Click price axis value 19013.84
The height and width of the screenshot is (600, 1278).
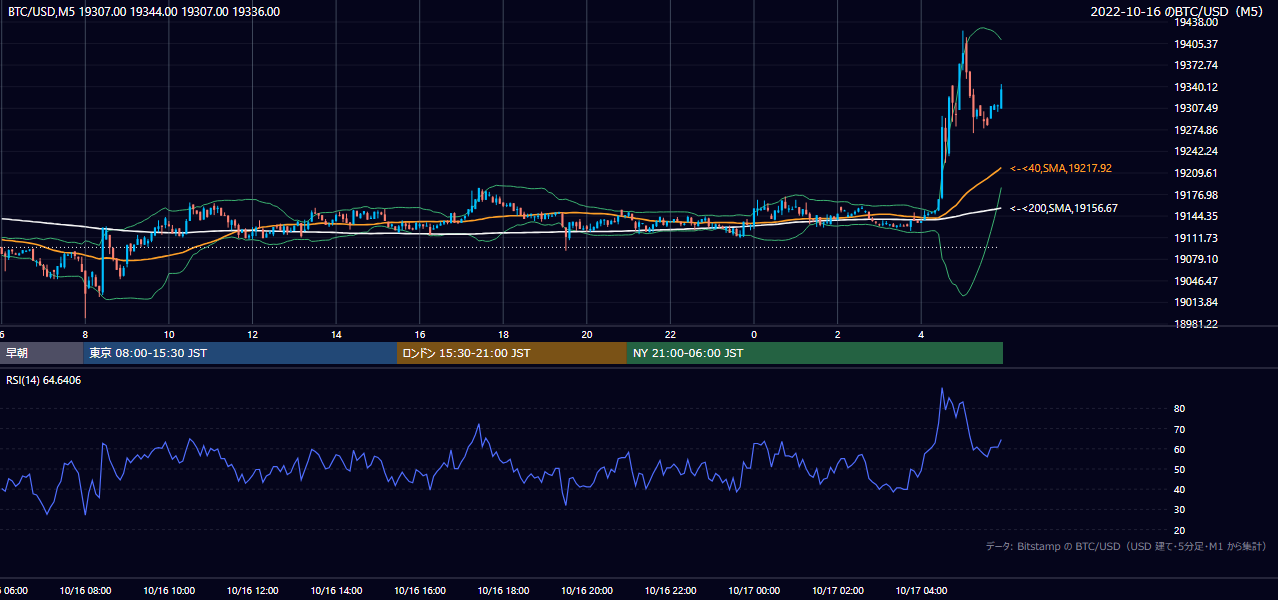1195,302
